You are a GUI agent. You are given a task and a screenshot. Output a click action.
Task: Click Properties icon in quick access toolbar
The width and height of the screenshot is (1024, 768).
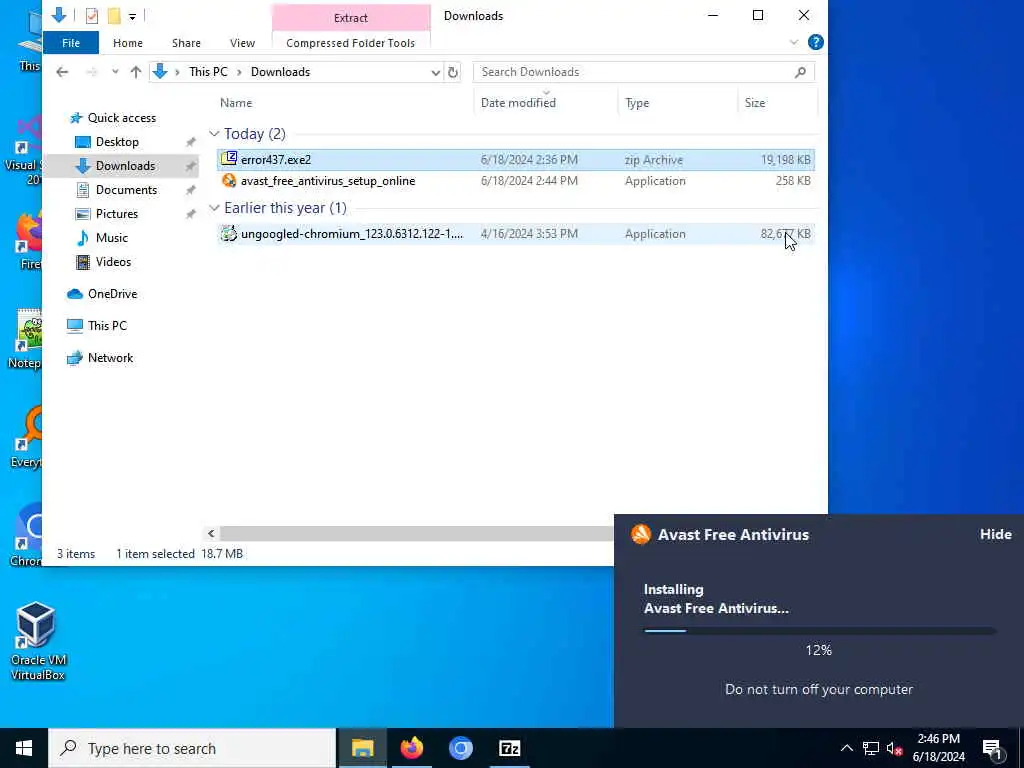pos(91,16)
